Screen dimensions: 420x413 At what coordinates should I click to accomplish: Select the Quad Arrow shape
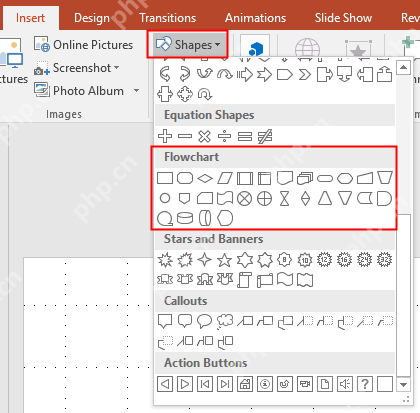pos(185,94)
